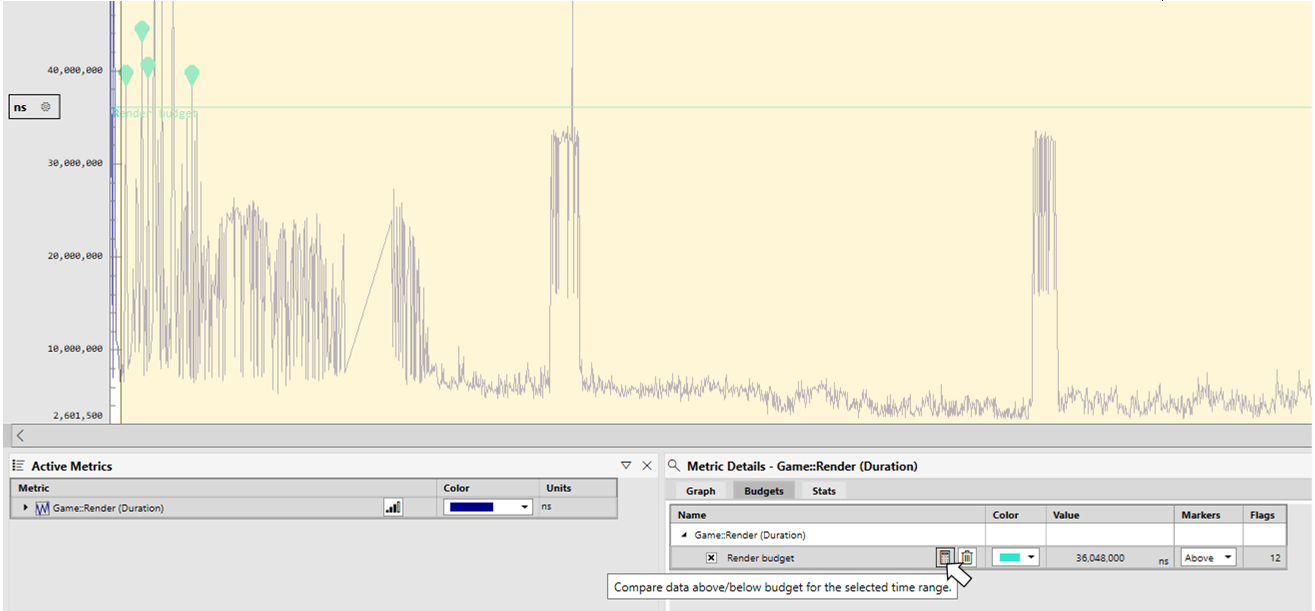This screenshot has height=611, width=1315.
Task: Delete the Render budget with trash icon
Action: coord(967,557)
